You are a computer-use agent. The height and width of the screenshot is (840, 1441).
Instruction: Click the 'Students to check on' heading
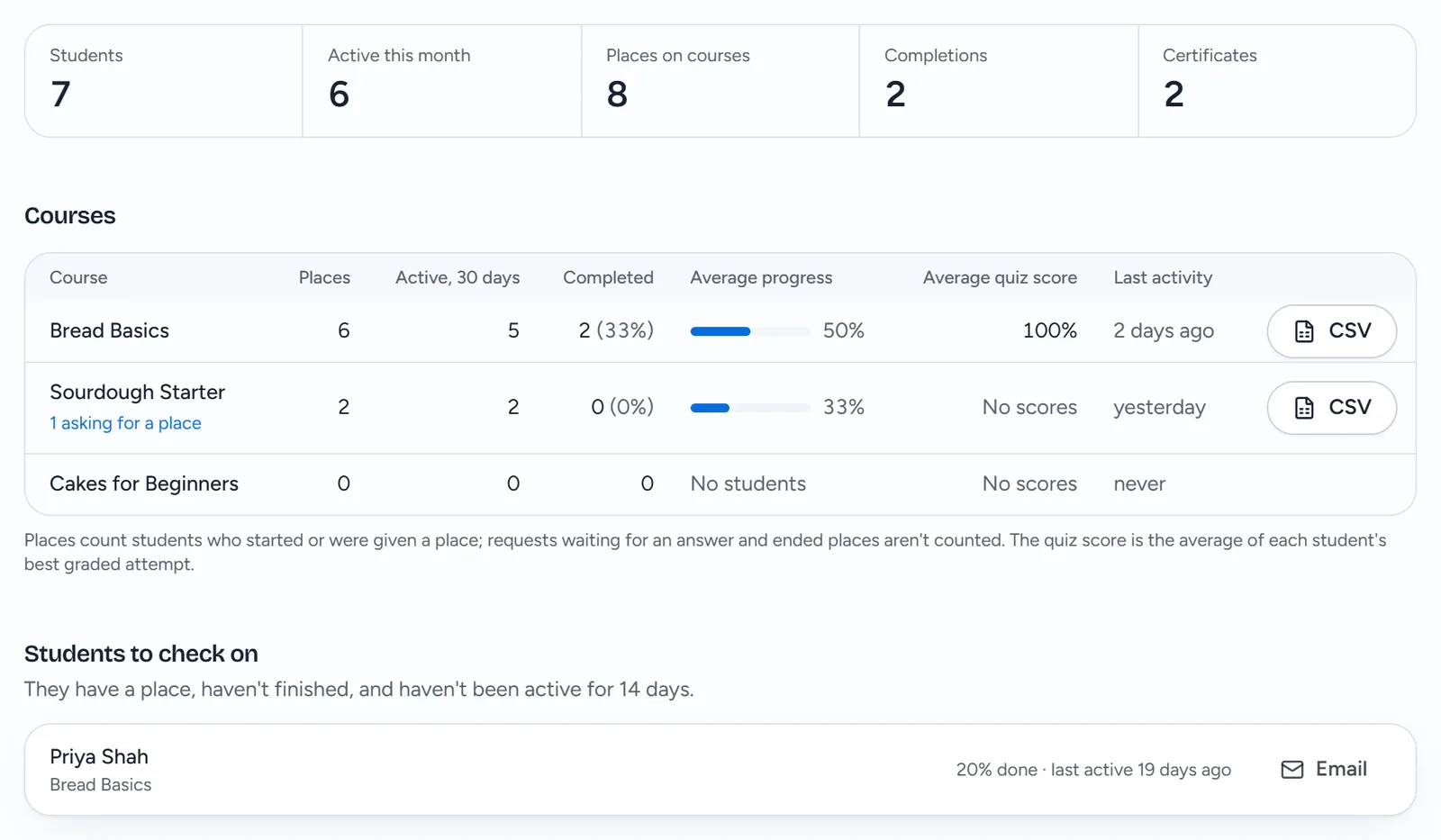[x=141, y=654]
